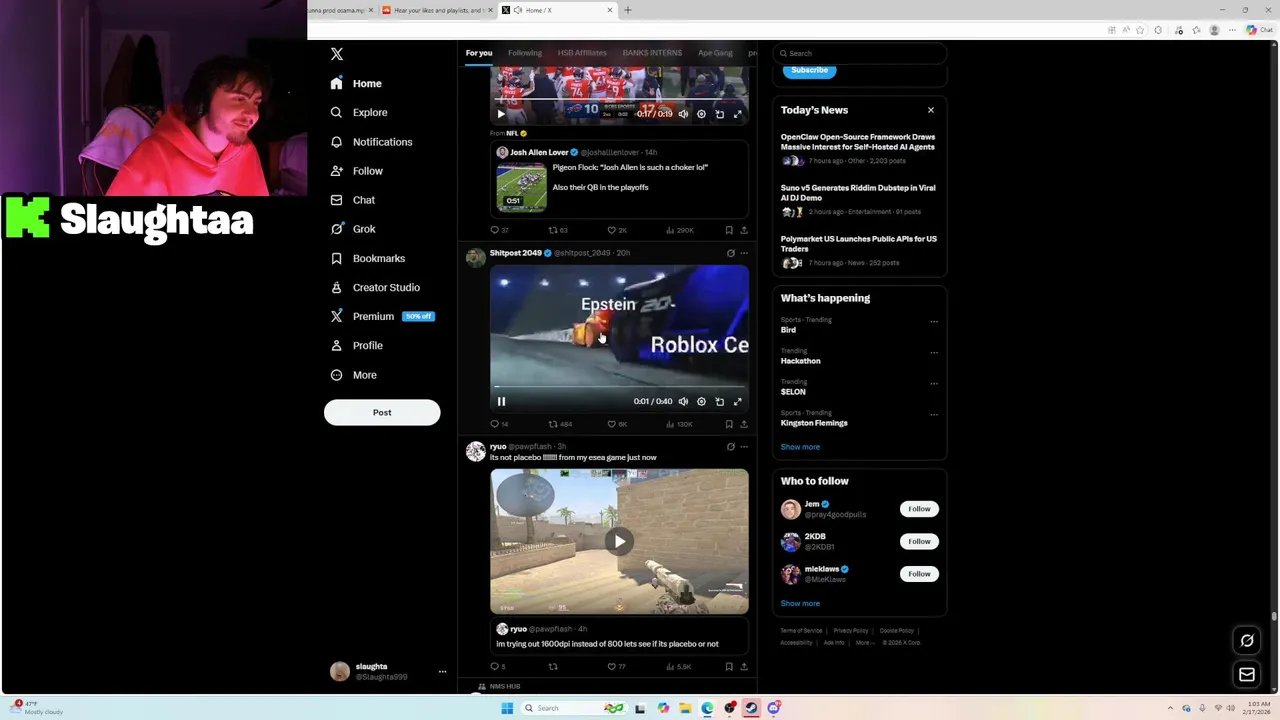Open NFL video settings gear
This screenshot has height=720, width=1280.
pyautogui.click(x=701, y=114)
